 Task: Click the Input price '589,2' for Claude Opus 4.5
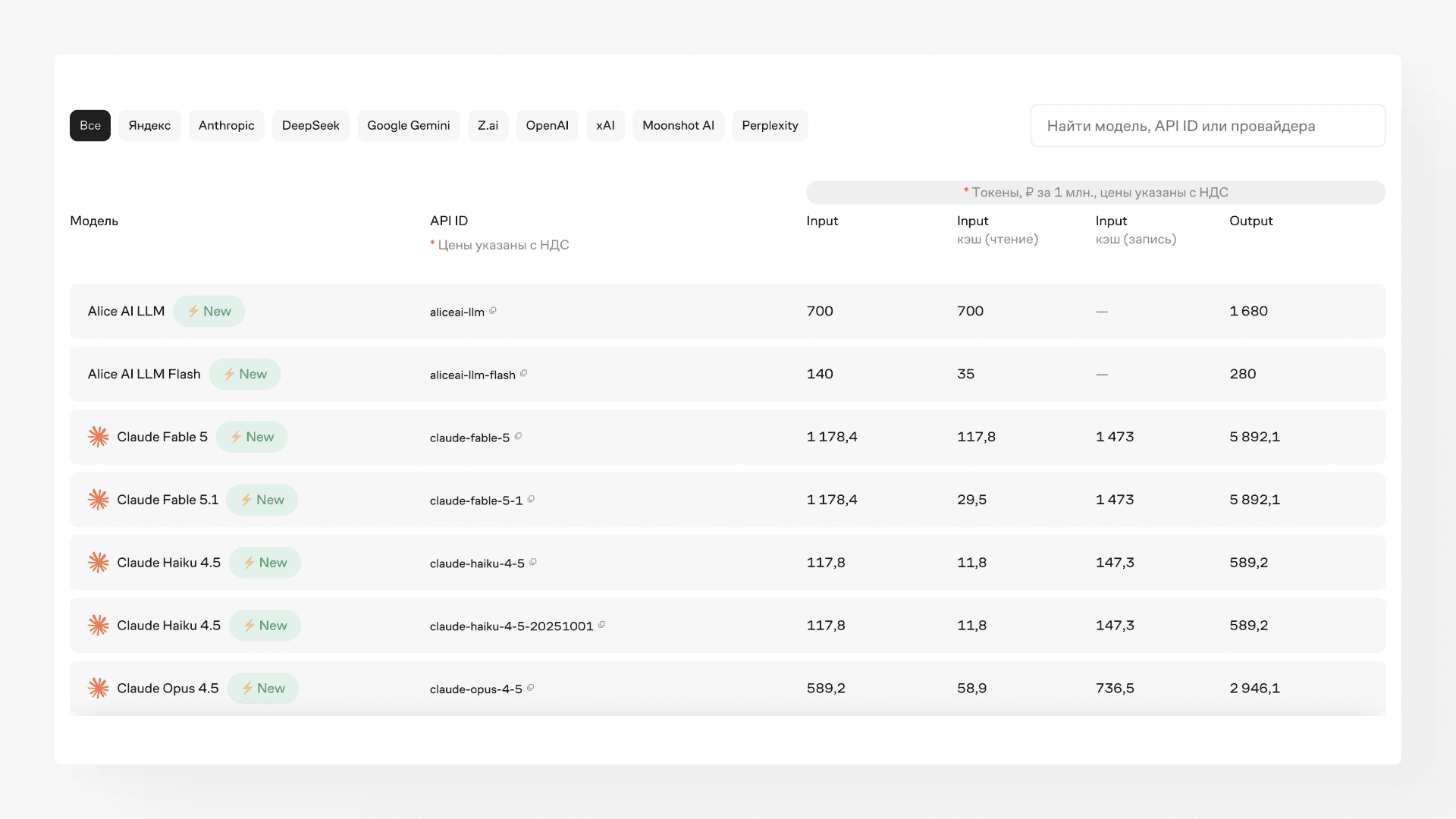tap(826, 689)
